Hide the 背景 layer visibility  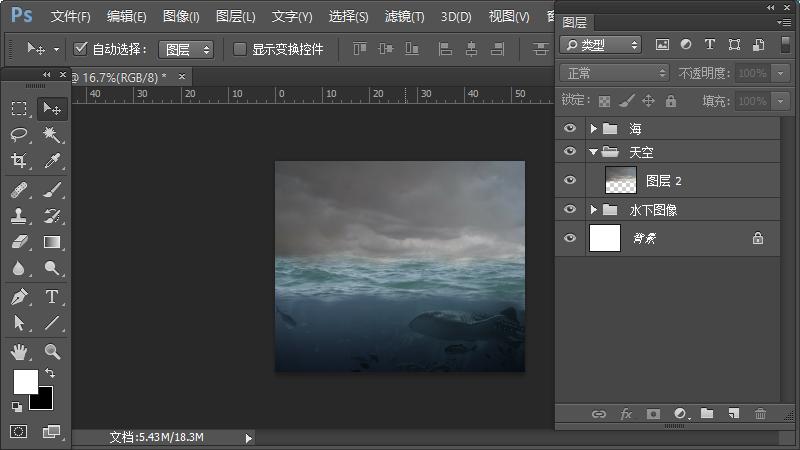click(x=570, y=238)
